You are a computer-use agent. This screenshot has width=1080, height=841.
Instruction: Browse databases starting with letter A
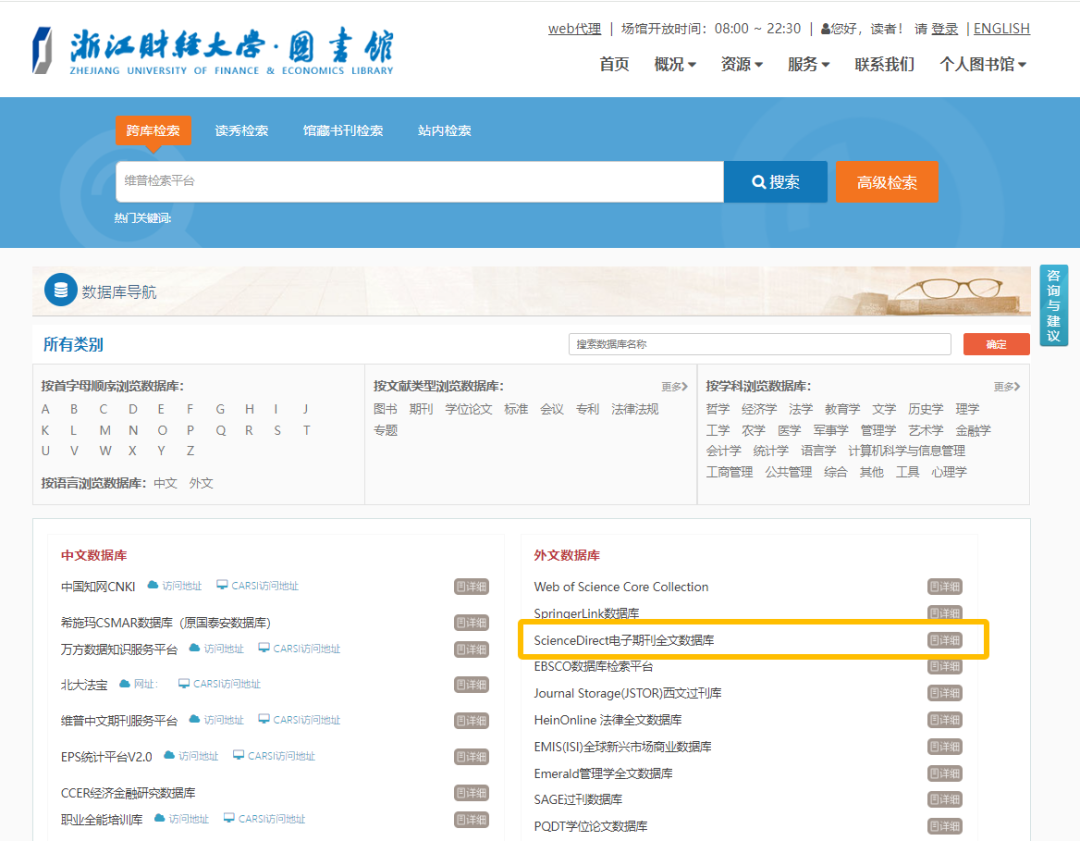(x=45, y=409)
